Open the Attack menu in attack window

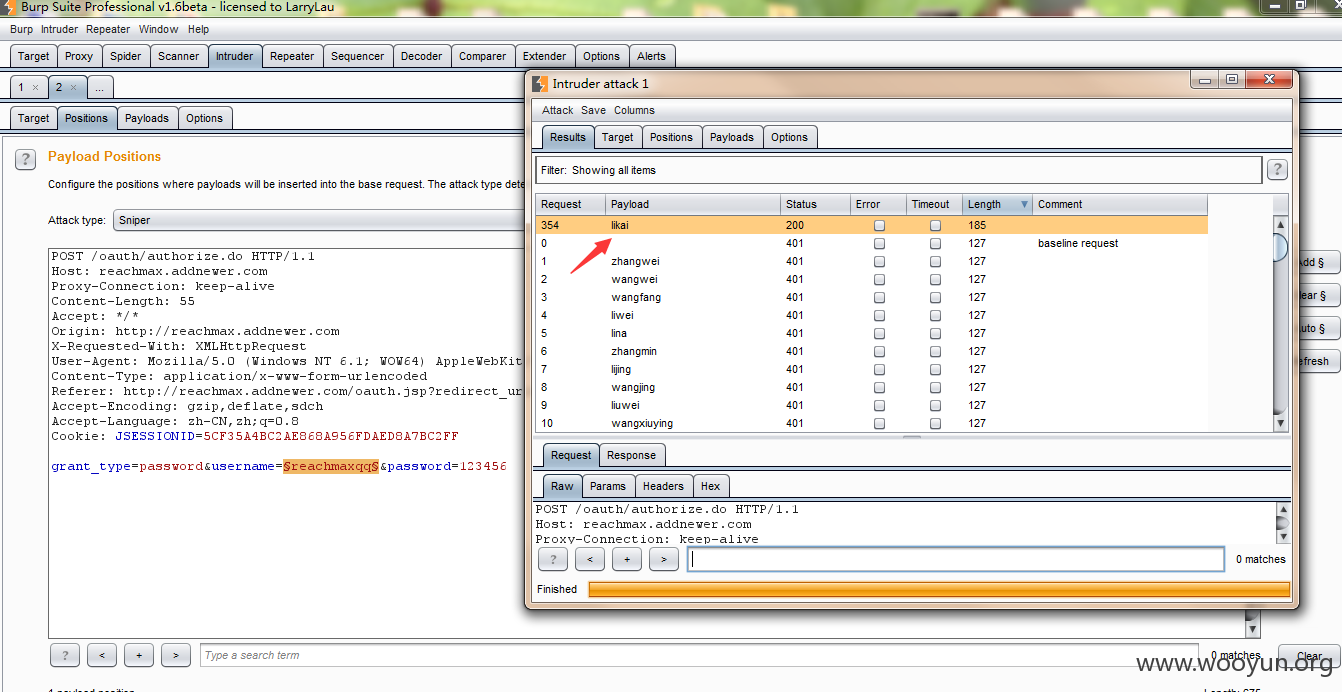pyautogui.click(x=557, y=110)
